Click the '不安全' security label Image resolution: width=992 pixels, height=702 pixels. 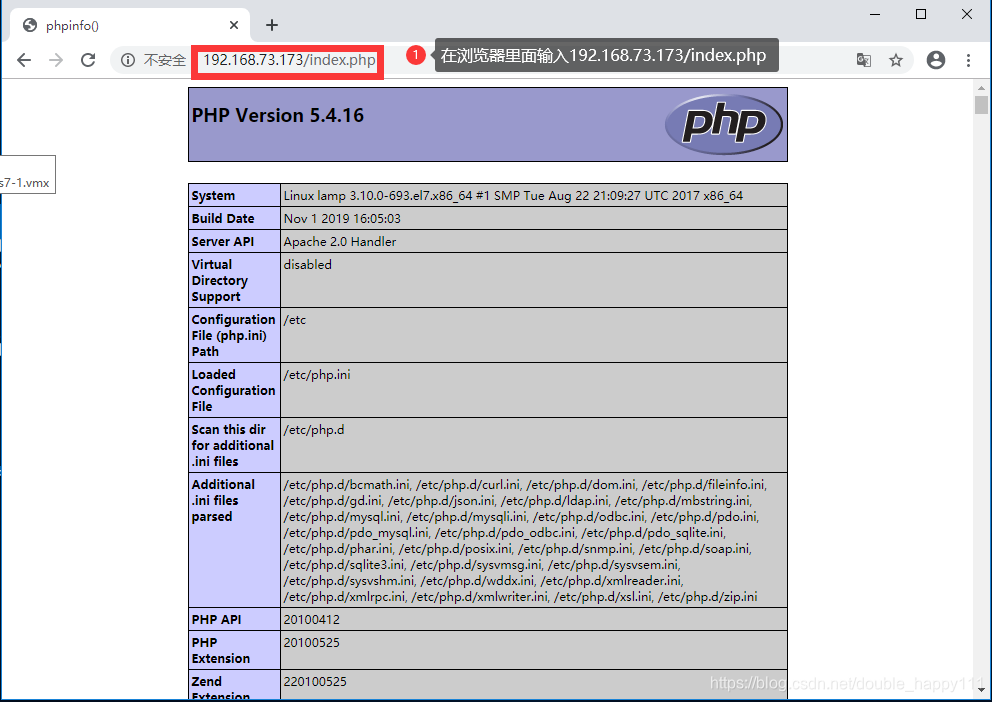point(164,60)
